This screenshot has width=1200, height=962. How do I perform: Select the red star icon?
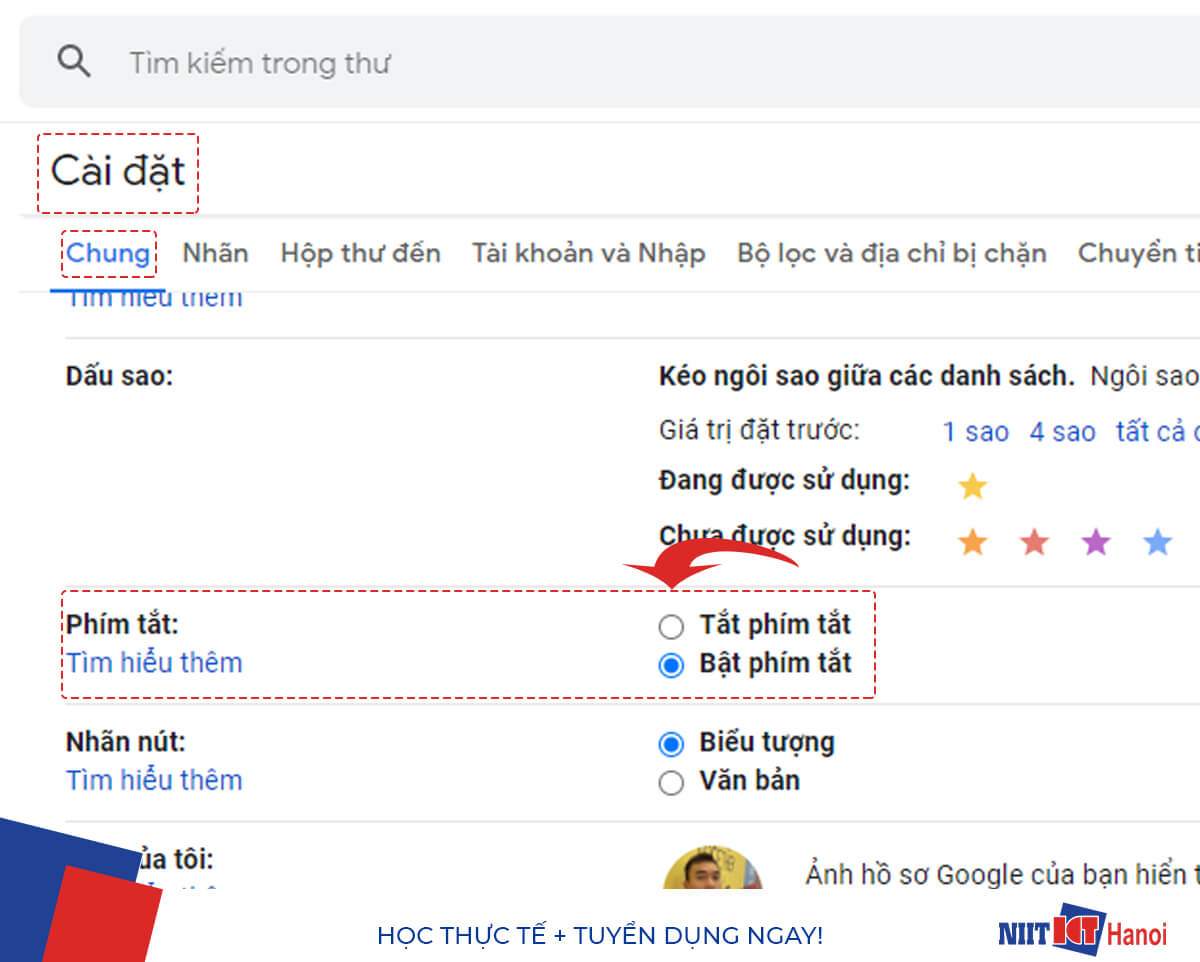(x=1034, y=541)
